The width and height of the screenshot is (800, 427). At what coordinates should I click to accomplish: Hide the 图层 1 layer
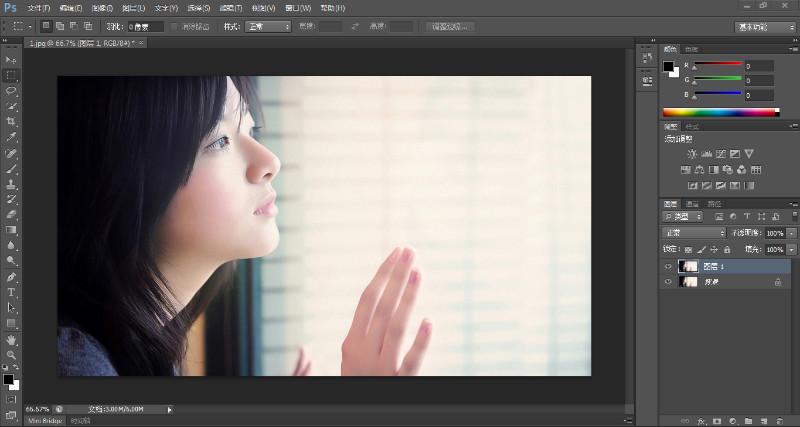click(668, 267)
